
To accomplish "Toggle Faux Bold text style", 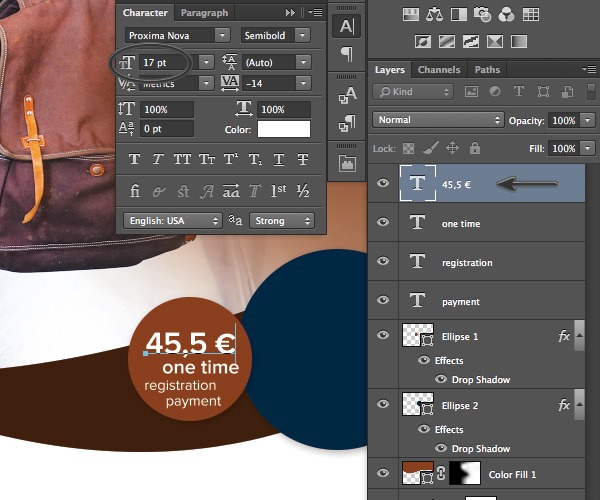I will click(x=134, y=159).
